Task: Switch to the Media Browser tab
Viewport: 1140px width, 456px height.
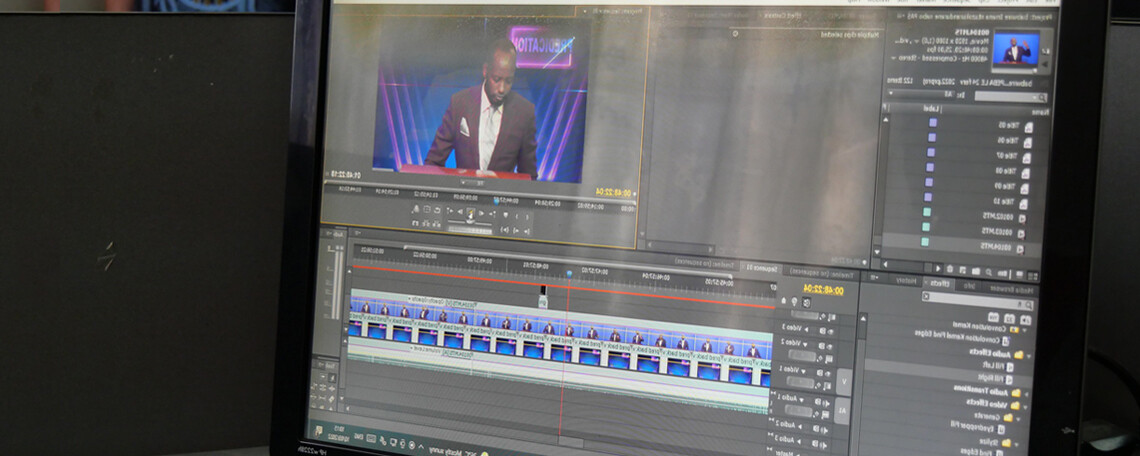Action: [1011, 289]
